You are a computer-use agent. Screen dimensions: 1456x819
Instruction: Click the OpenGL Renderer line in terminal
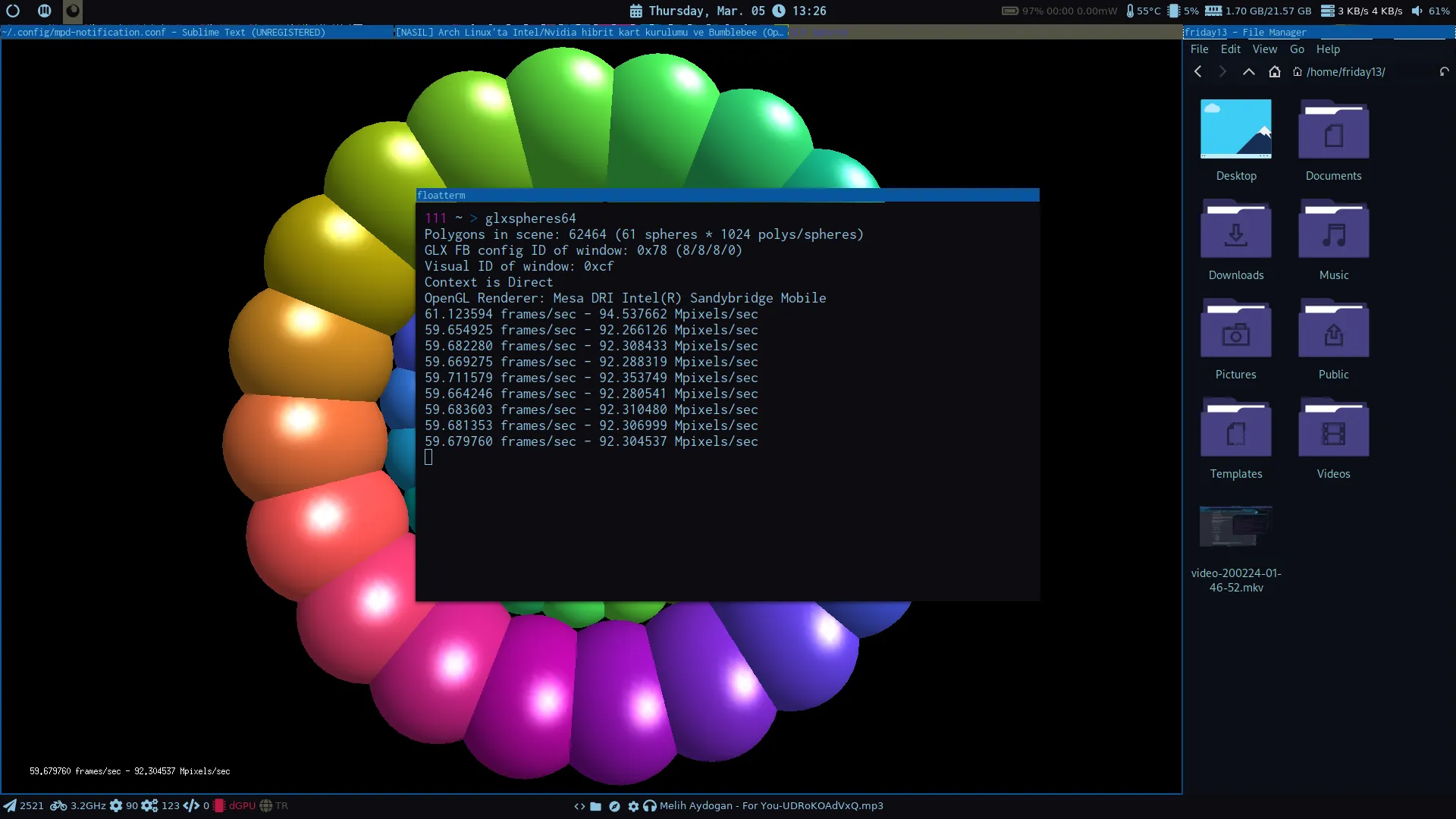click(625, 298)
